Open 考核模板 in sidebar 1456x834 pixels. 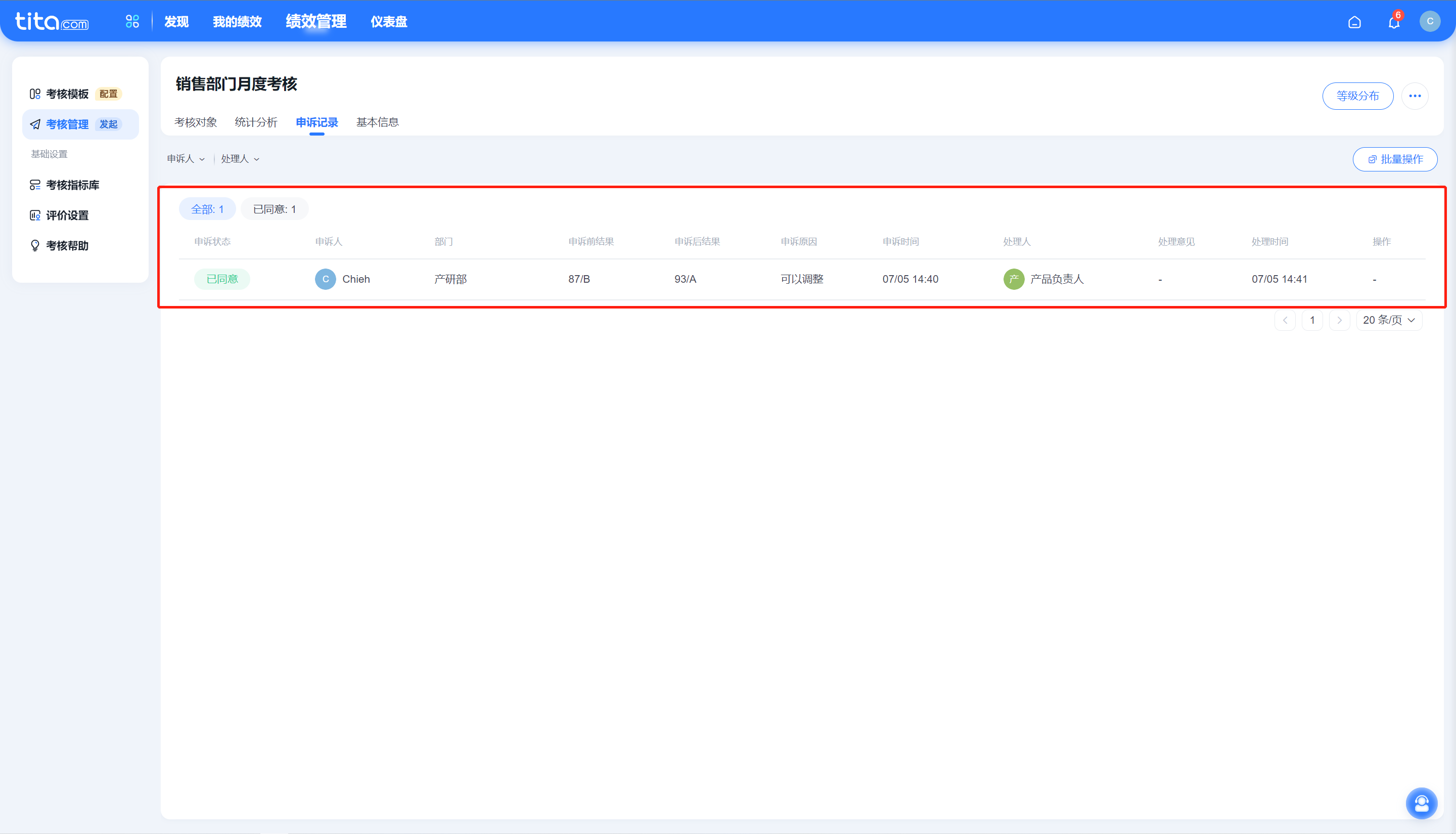[x=67, y=94]
